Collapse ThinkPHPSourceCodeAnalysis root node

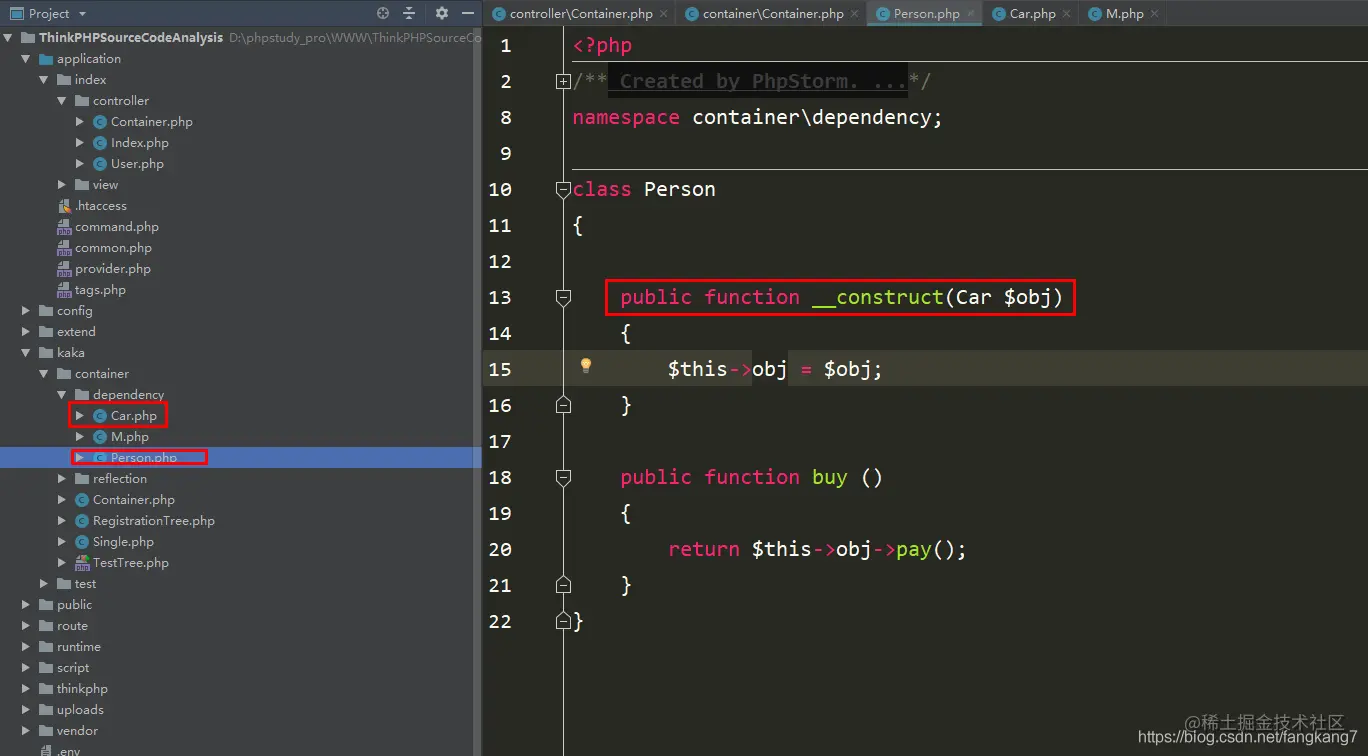click(8, 38)
